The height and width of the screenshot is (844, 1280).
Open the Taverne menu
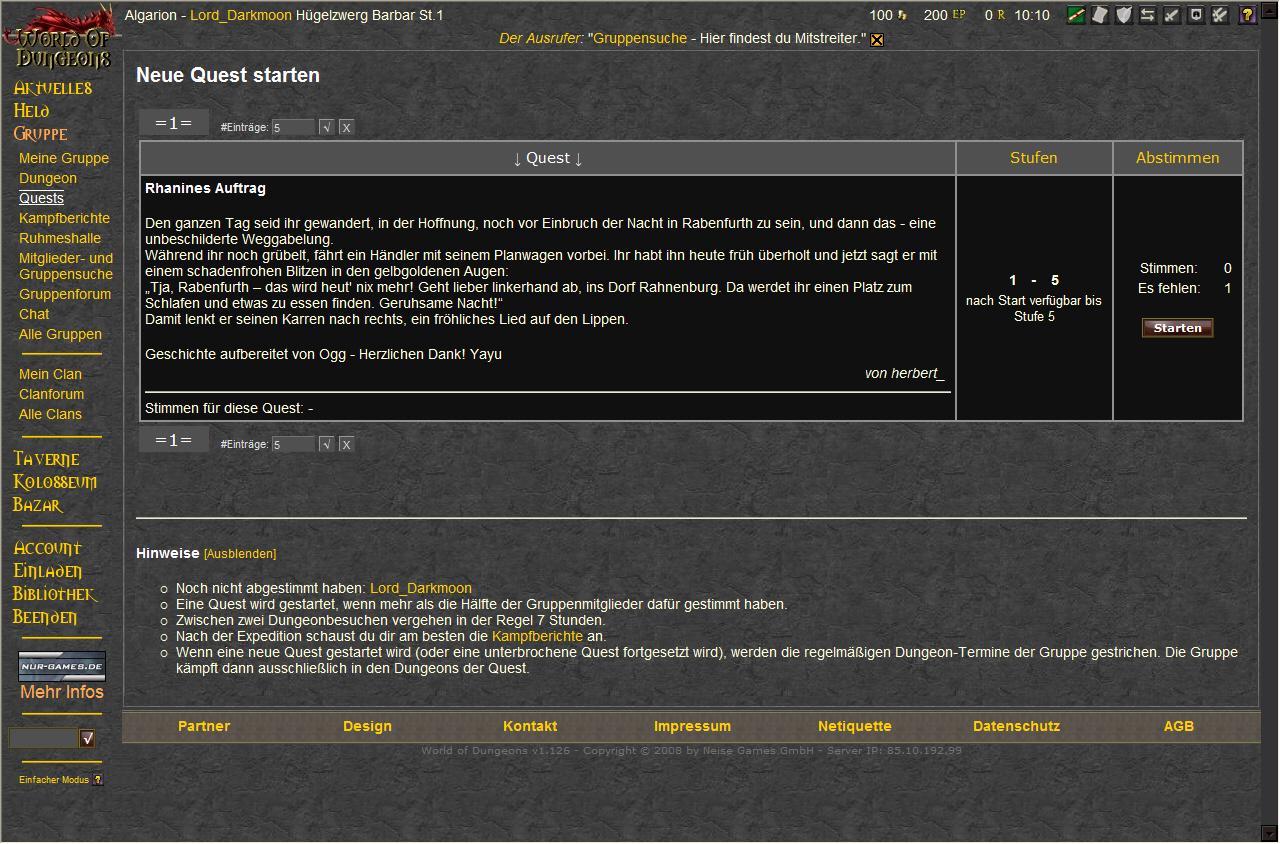click(46, 459)
